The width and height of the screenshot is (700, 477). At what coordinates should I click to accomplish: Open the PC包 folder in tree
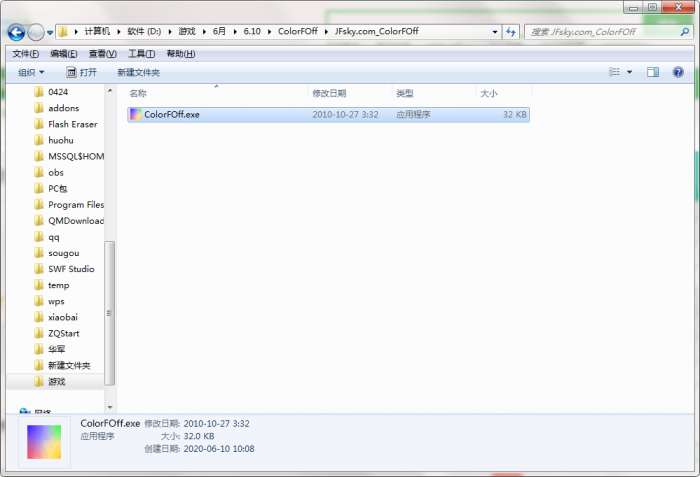click(58, 188)
